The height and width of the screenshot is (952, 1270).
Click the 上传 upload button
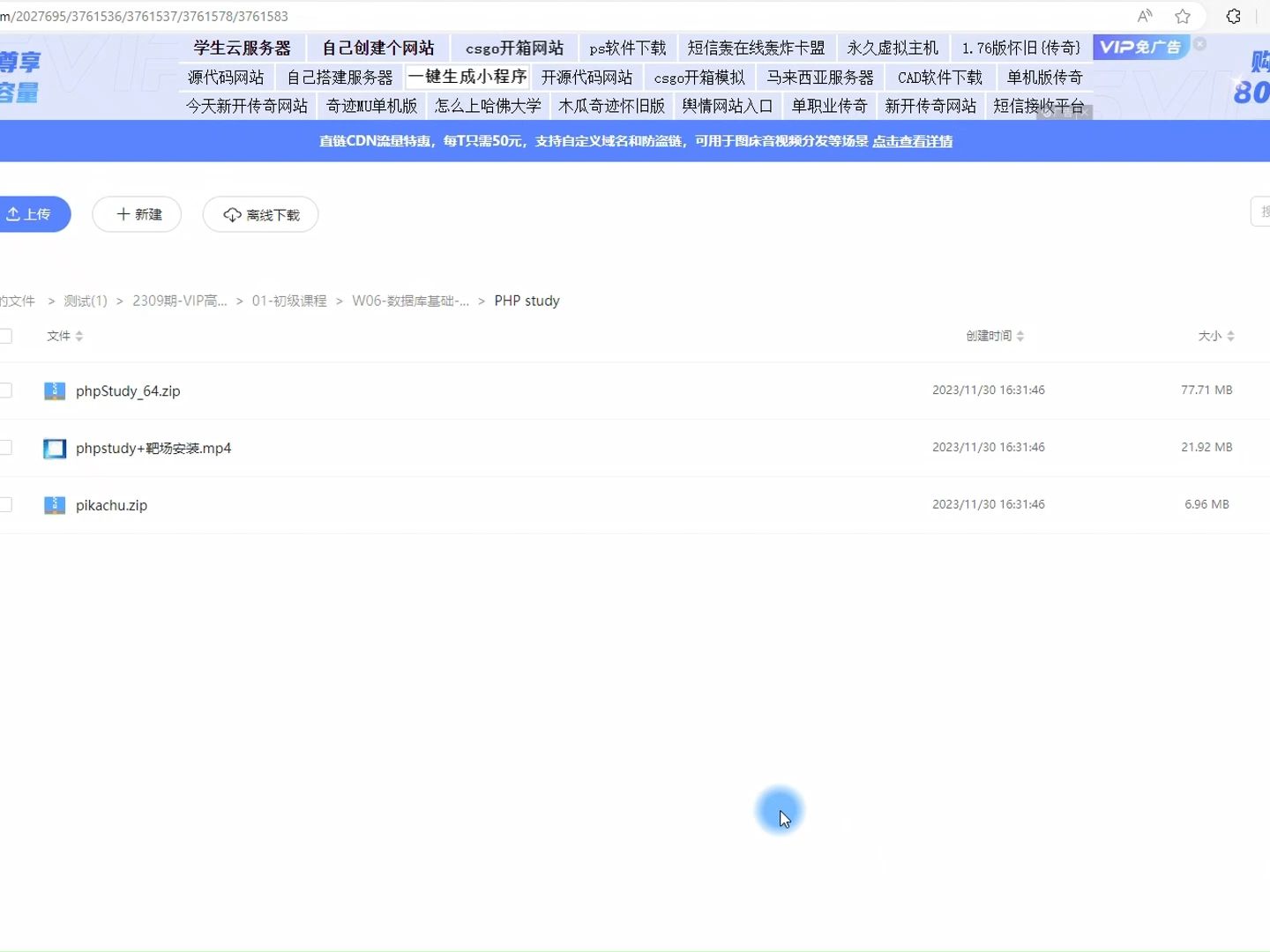[33, 214]
